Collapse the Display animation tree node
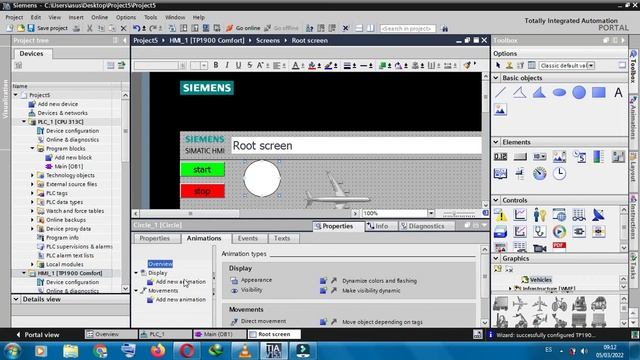Viewport: 640px width, 360px height. [x=136, y=273]
